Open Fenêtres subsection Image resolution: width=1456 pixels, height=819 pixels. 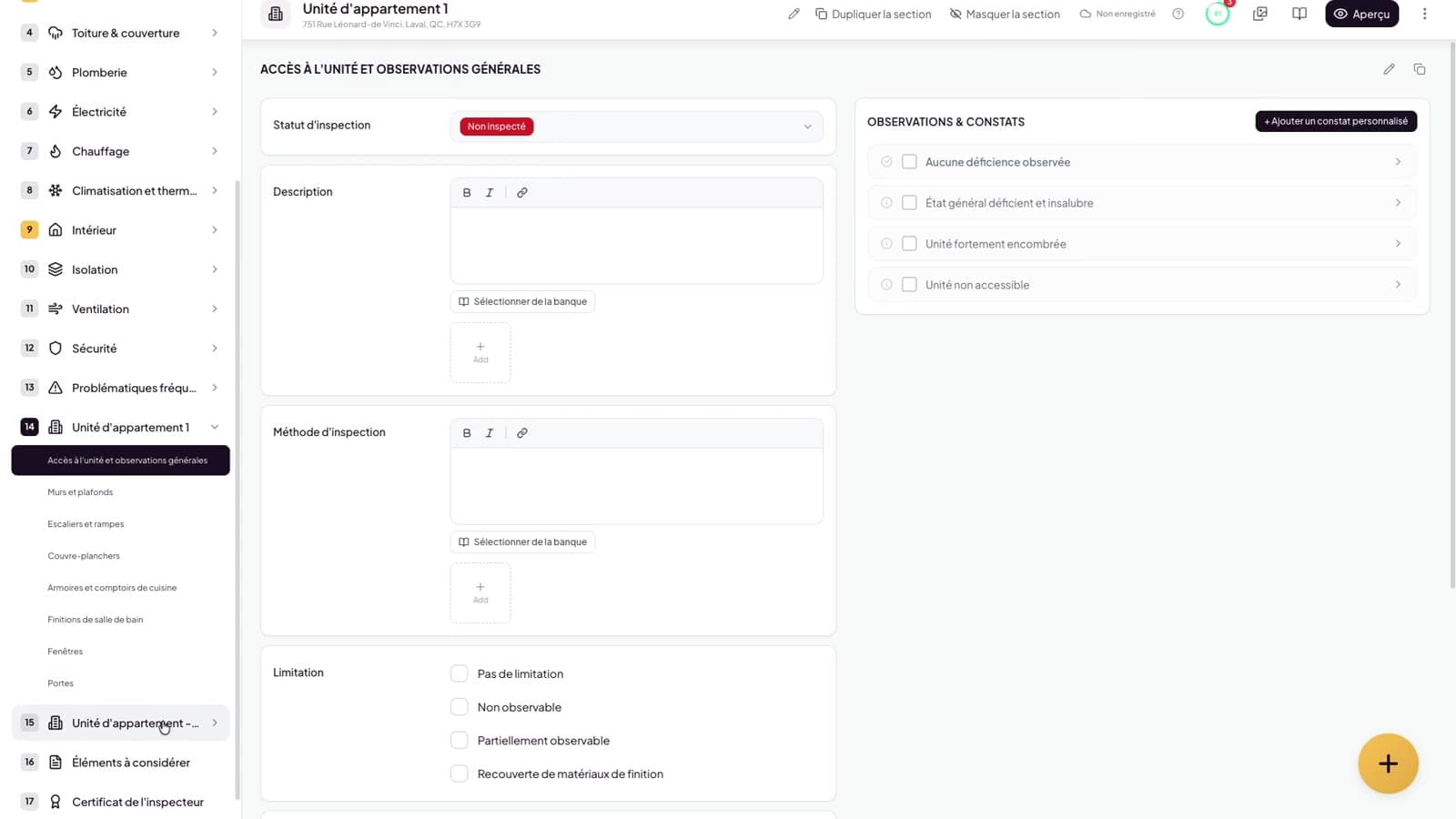coord(66,652)
